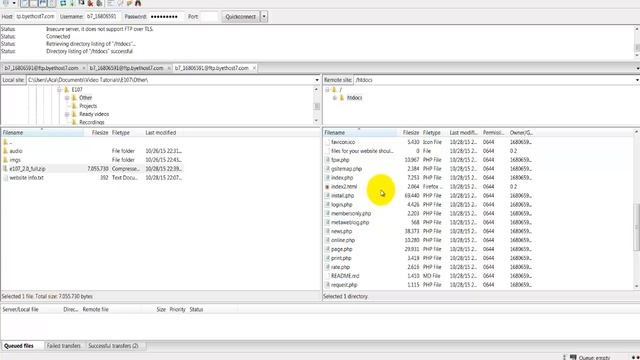Collapse the remote root '/' node
Screen dimensions: 640x360
coord(327,89)
